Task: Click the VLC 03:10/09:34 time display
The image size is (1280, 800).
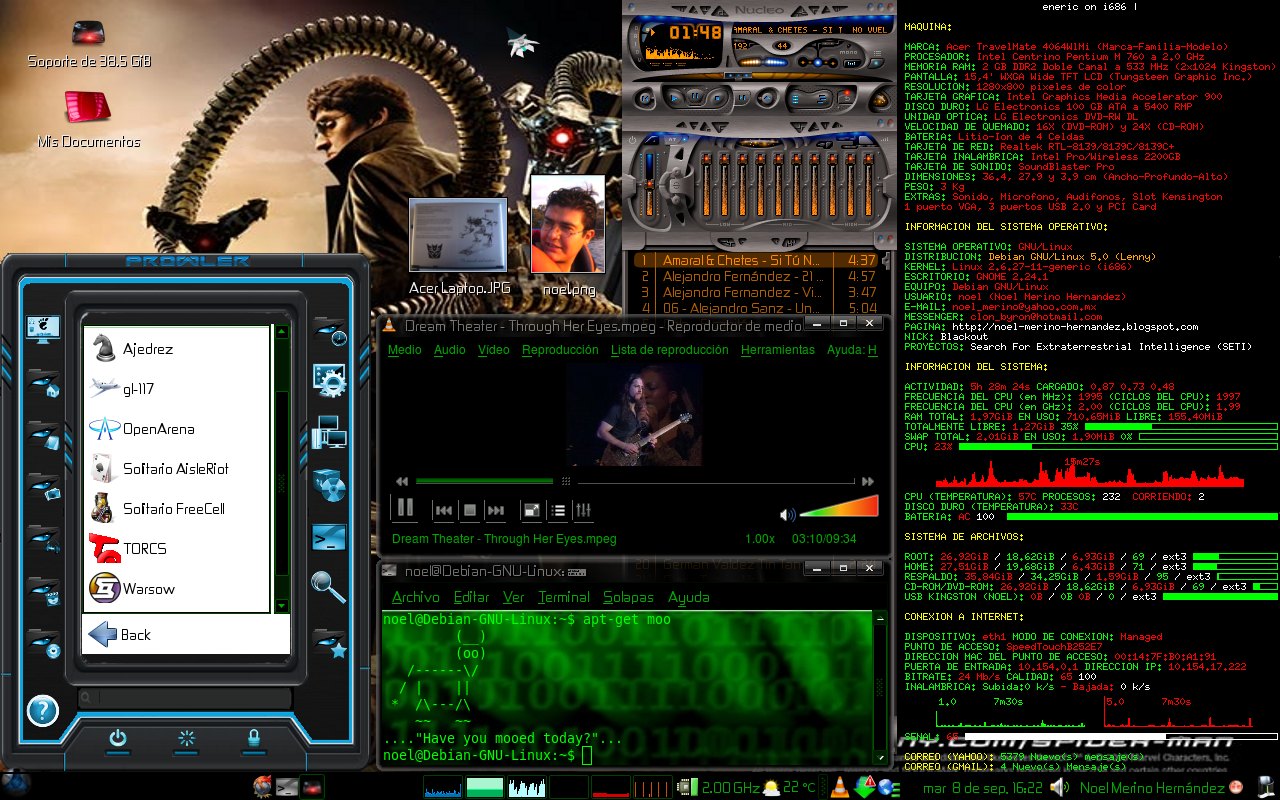Action: tap(824, 539)
